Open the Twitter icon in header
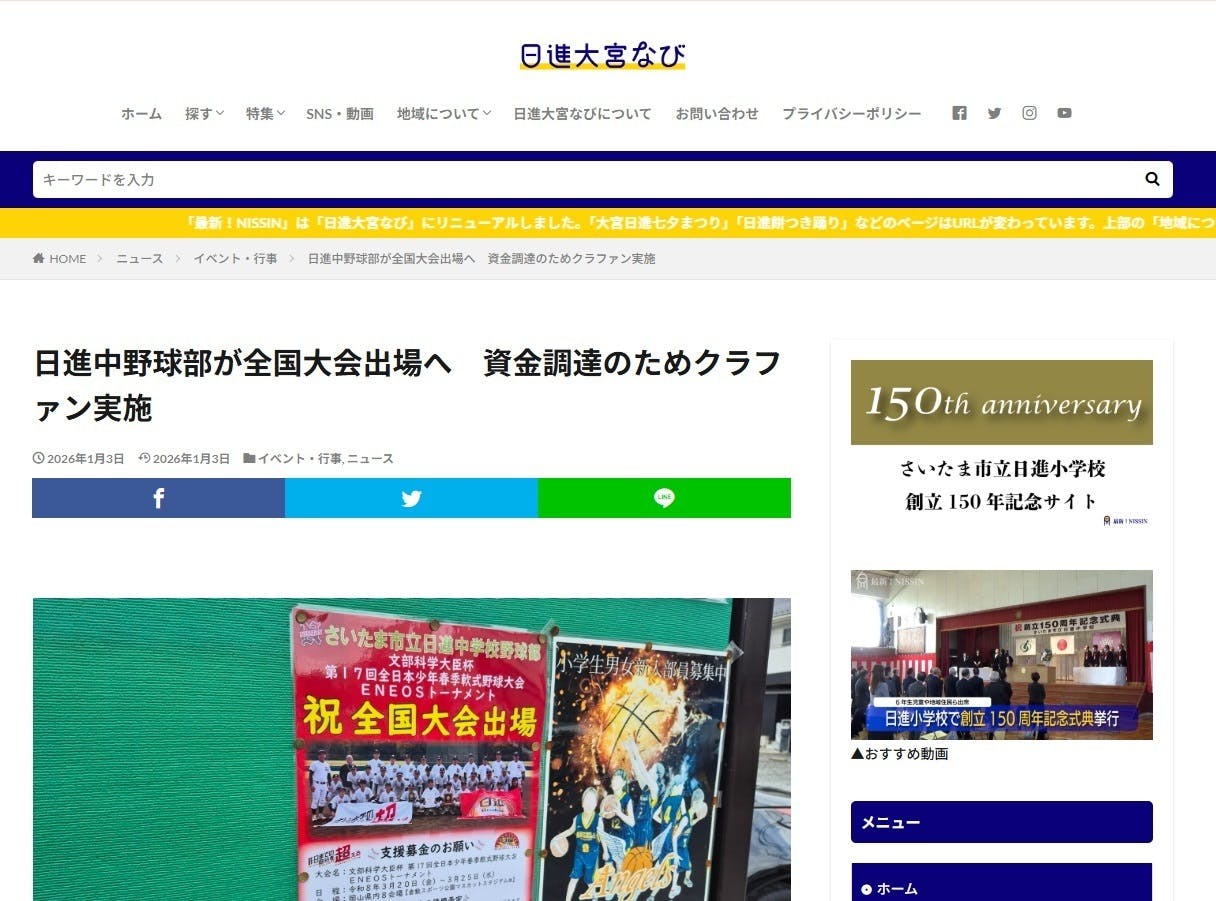 click(994, 113)
